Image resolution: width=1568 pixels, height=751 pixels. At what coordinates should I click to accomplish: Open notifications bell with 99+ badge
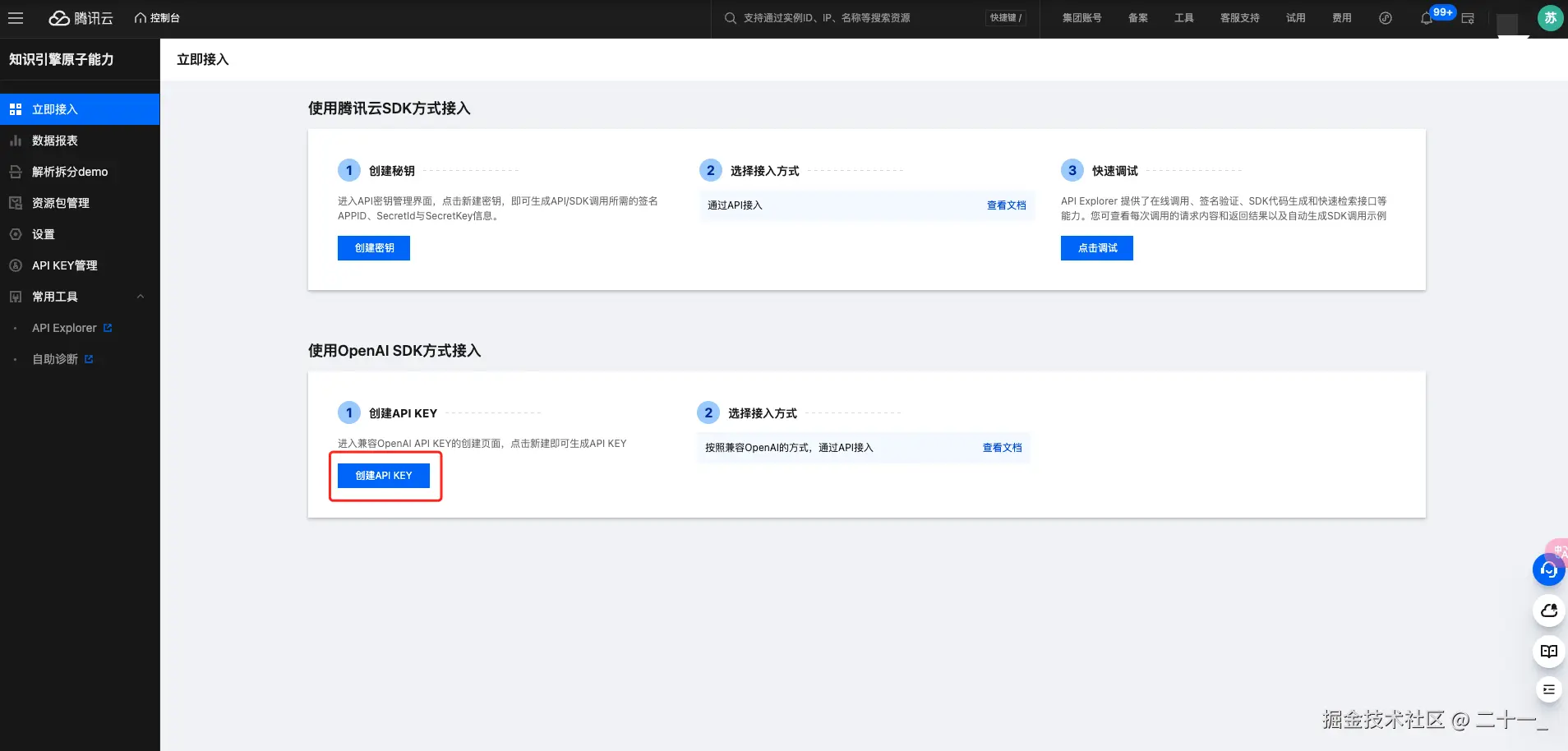[x=1427, y=18]
